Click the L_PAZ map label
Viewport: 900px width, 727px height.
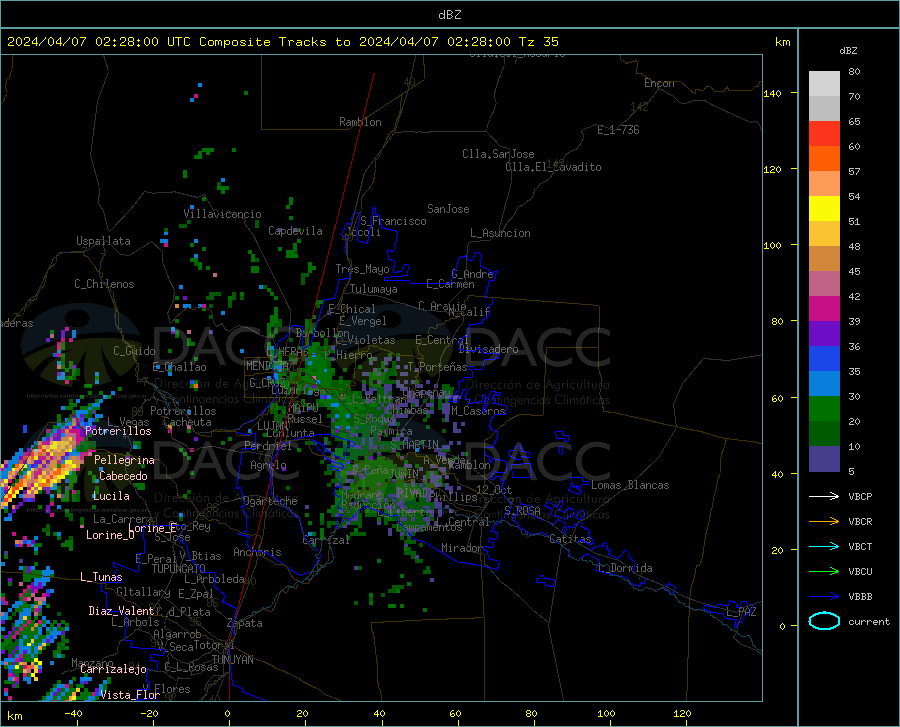[x=741, y=612]
